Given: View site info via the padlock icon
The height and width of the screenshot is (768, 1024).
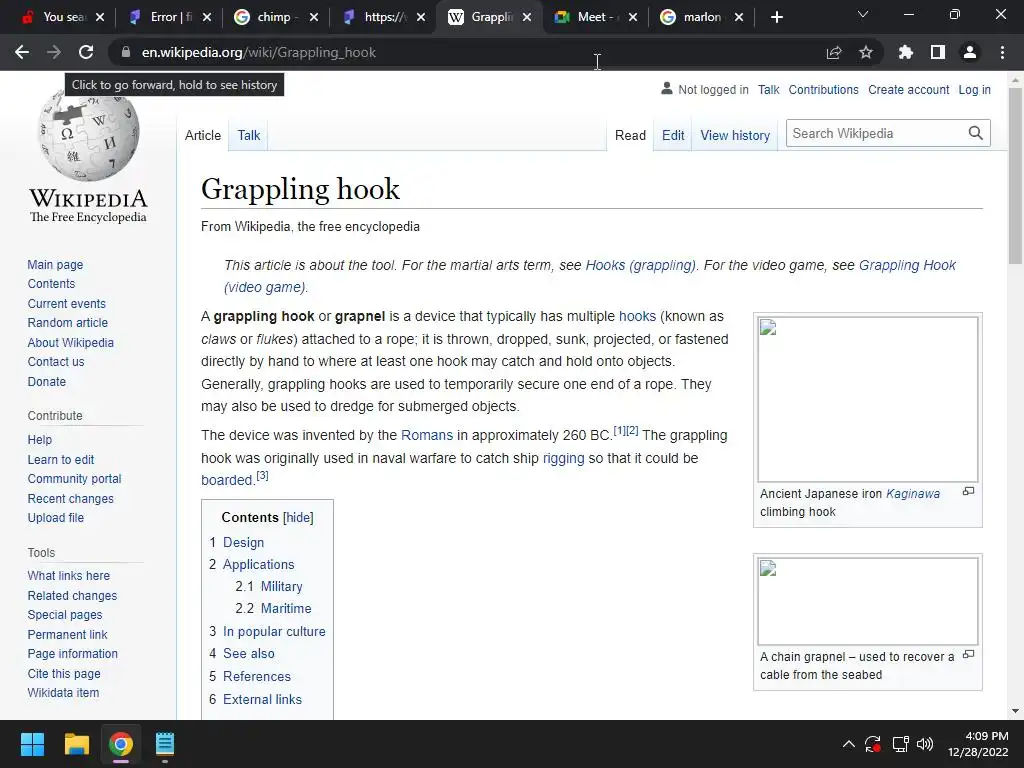Looking at the screenshot, I should (x=126, y=52).
